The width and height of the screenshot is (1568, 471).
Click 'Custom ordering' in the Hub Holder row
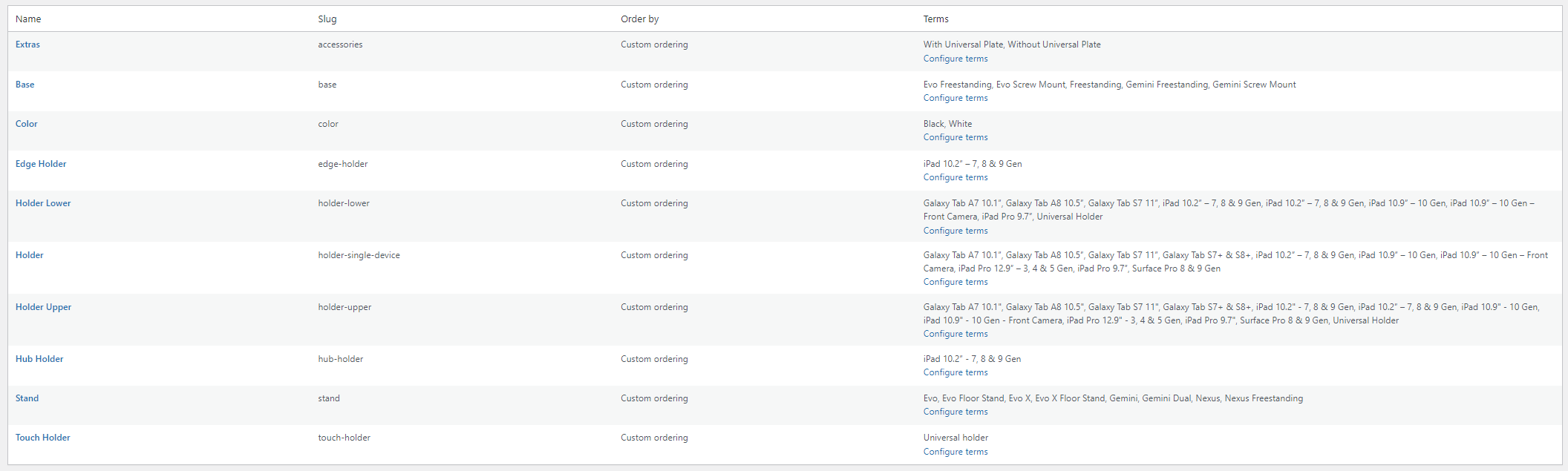point(654,359)
